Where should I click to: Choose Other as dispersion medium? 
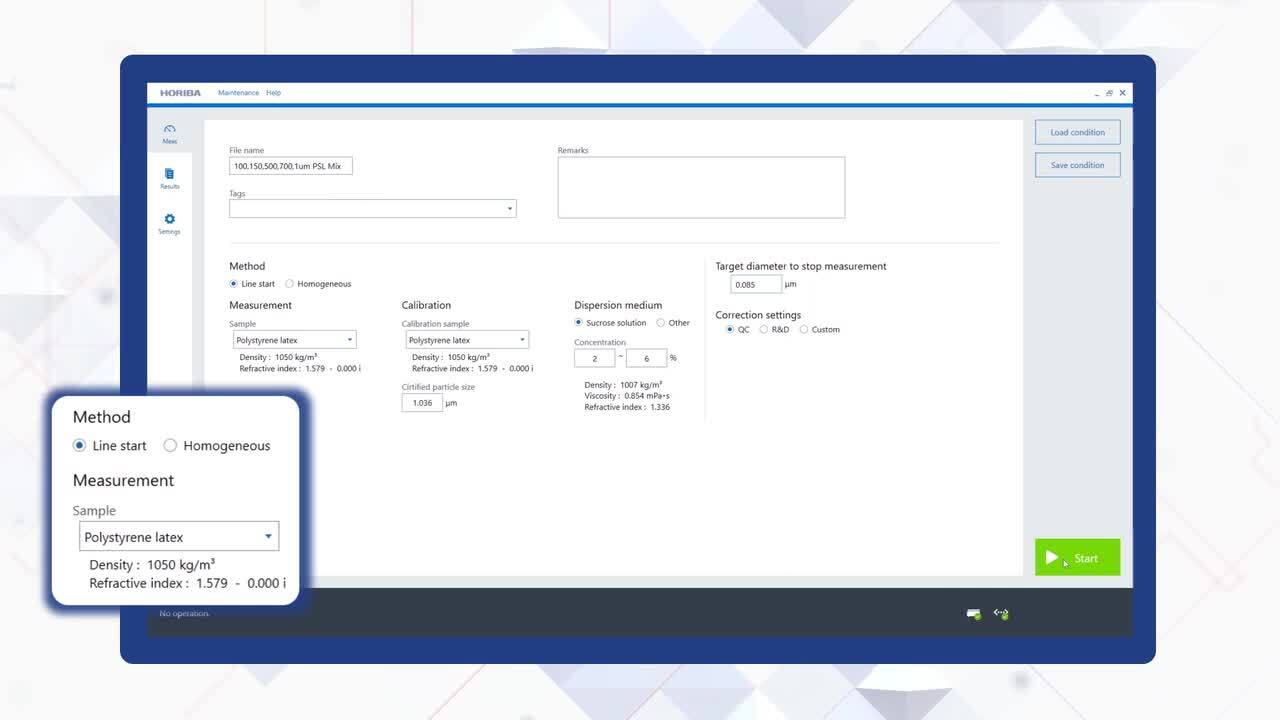pos(661,323)
